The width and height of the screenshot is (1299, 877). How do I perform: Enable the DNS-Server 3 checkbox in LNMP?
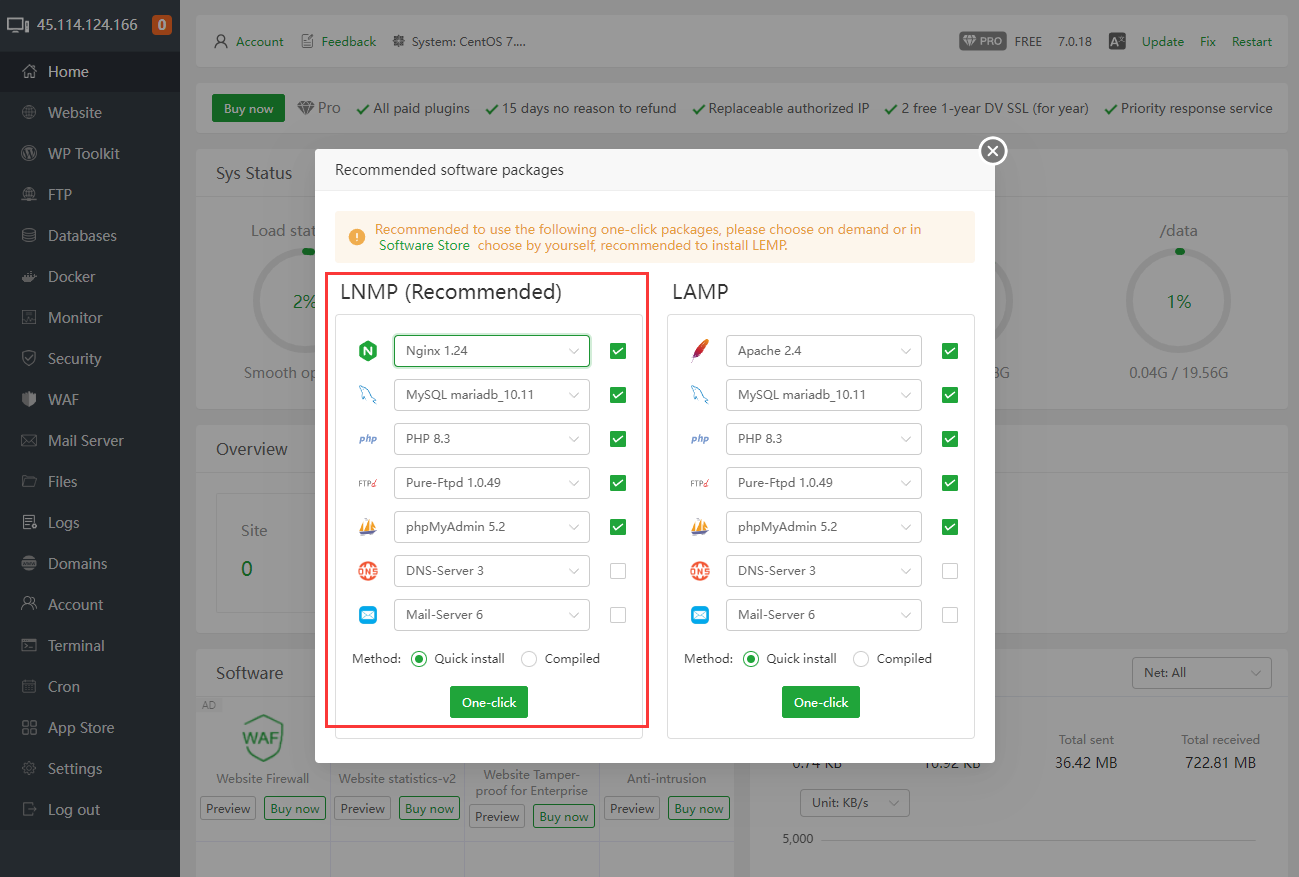[618, 571]
